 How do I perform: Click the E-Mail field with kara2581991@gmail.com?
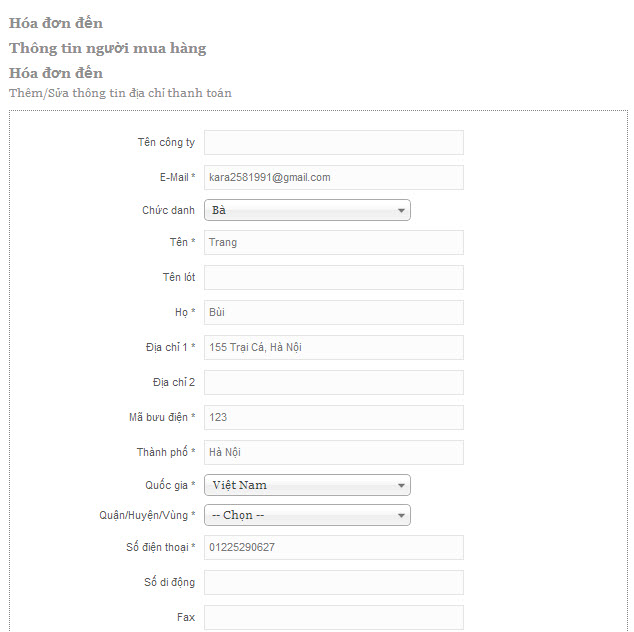[334, 177]
